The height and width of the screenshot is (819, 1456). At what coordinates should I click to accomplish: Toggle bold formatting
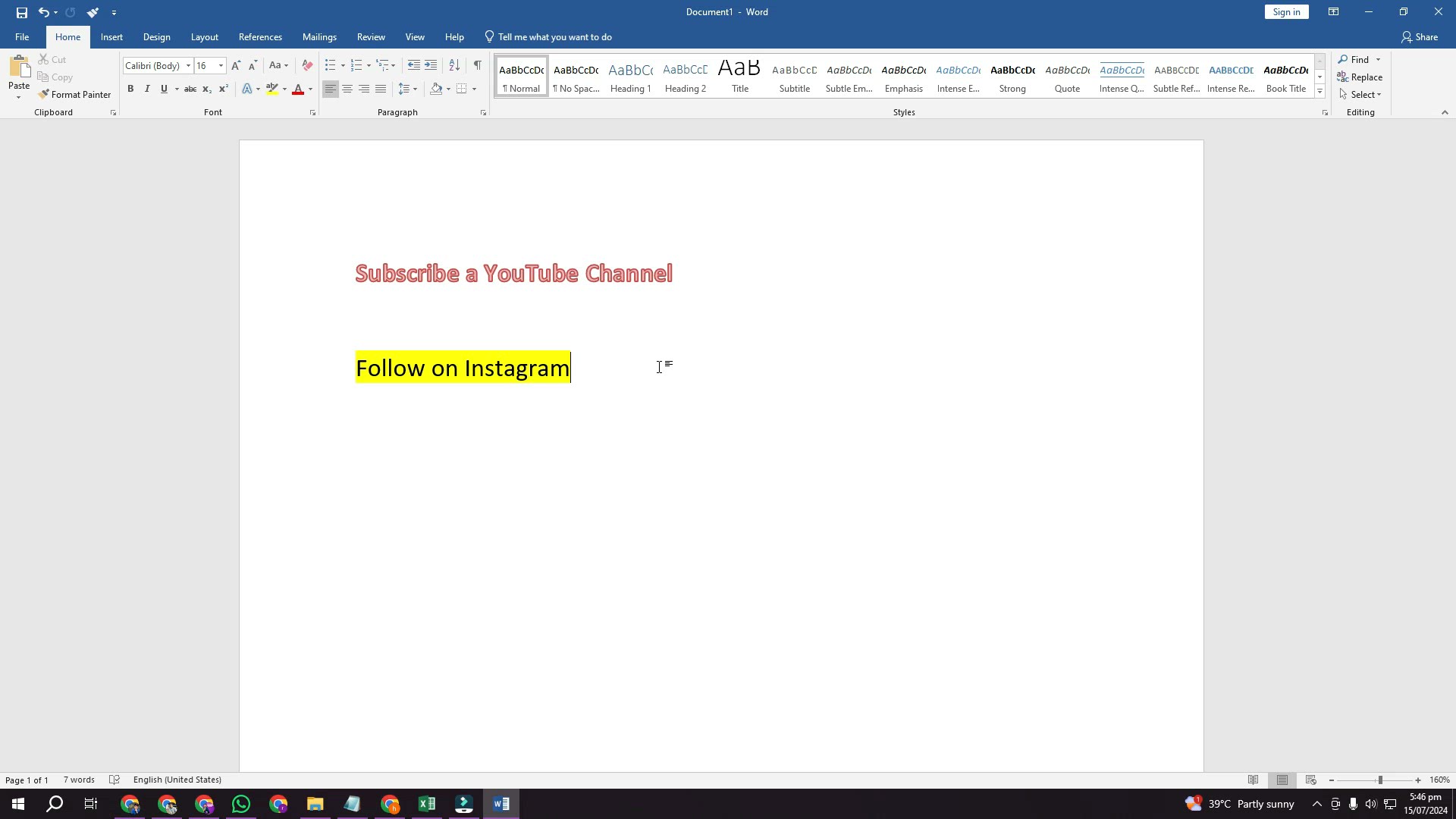point(130,89)
